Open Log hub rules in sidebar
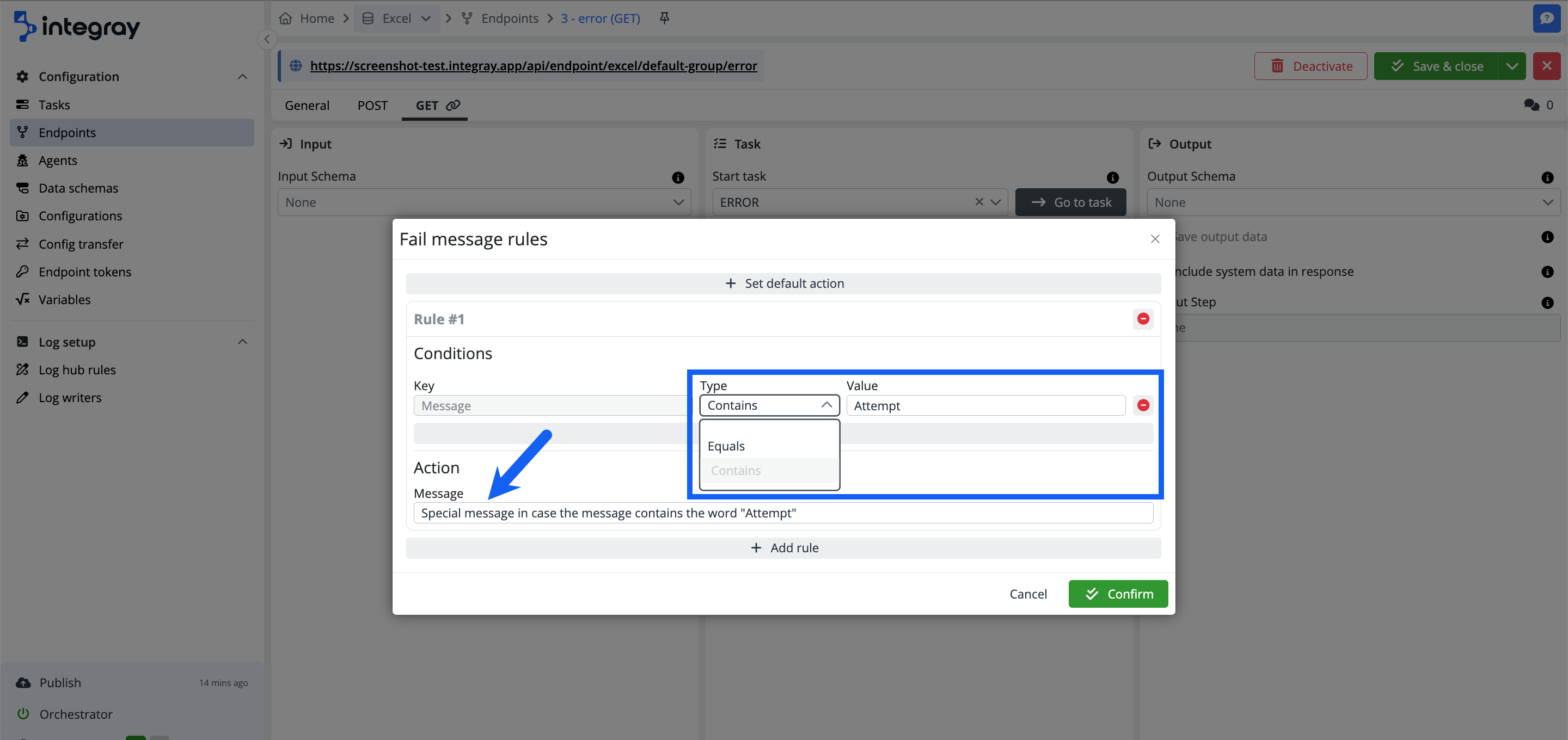 point(77,369)
